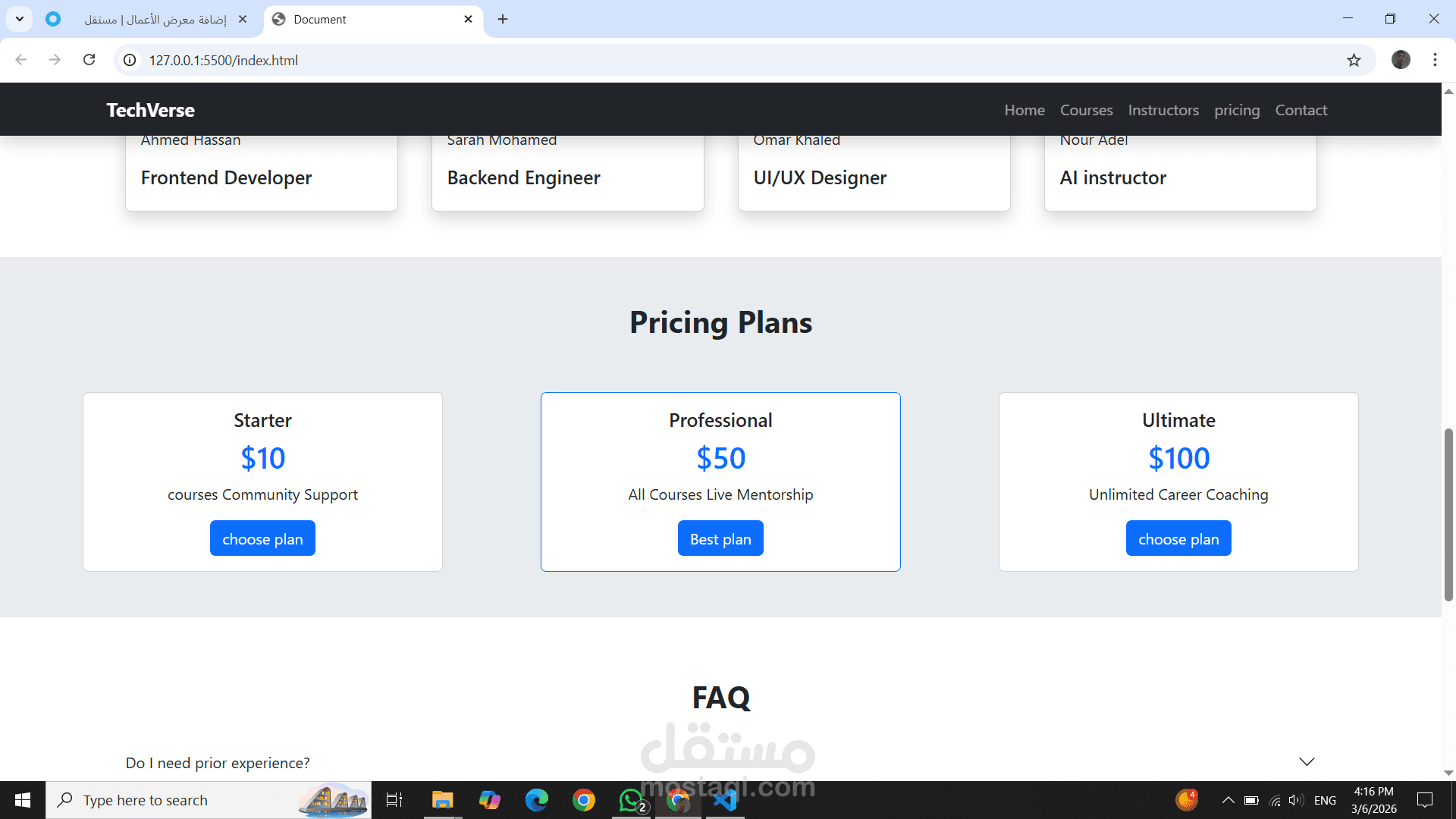Open File Explorer from taskbar
Screen dimensions: 1456x819
(x=442, y=800)
